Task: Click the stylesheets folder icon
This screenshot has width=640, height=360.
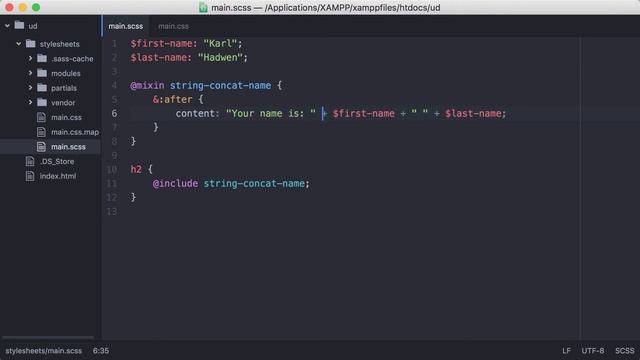Action: tap(31, 43)
